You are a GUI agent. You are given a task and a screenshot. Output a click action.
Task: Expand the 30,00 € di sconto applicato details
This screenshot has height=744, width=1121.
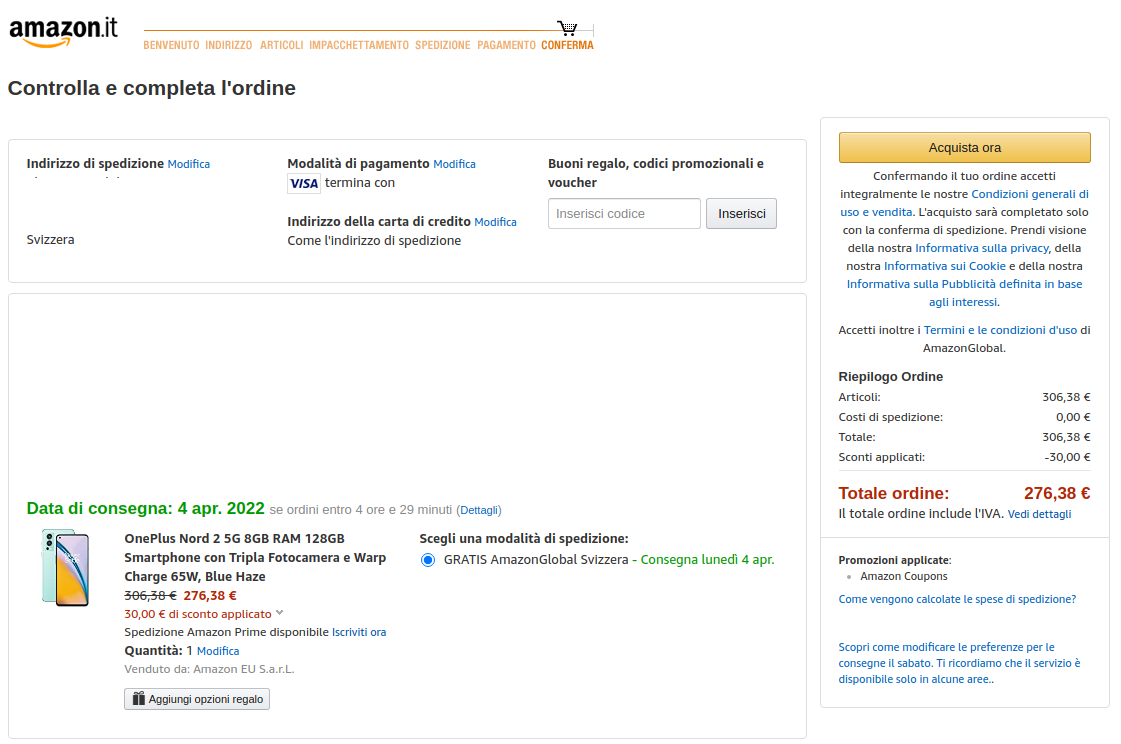coord(280,613)
